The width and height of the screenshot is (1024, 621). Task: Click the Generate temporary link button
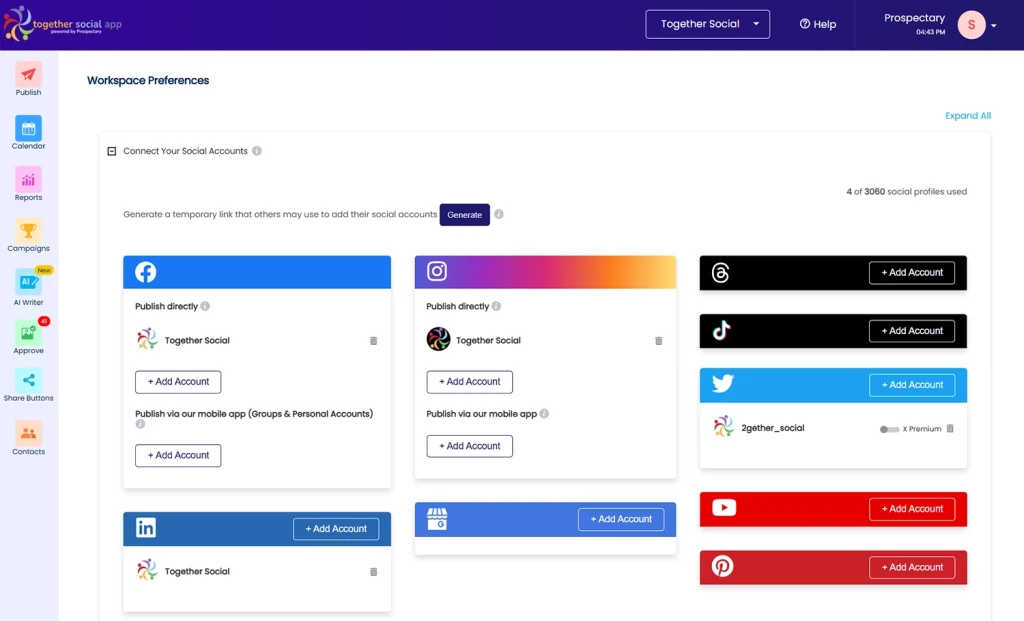click(x=464, y=215)
